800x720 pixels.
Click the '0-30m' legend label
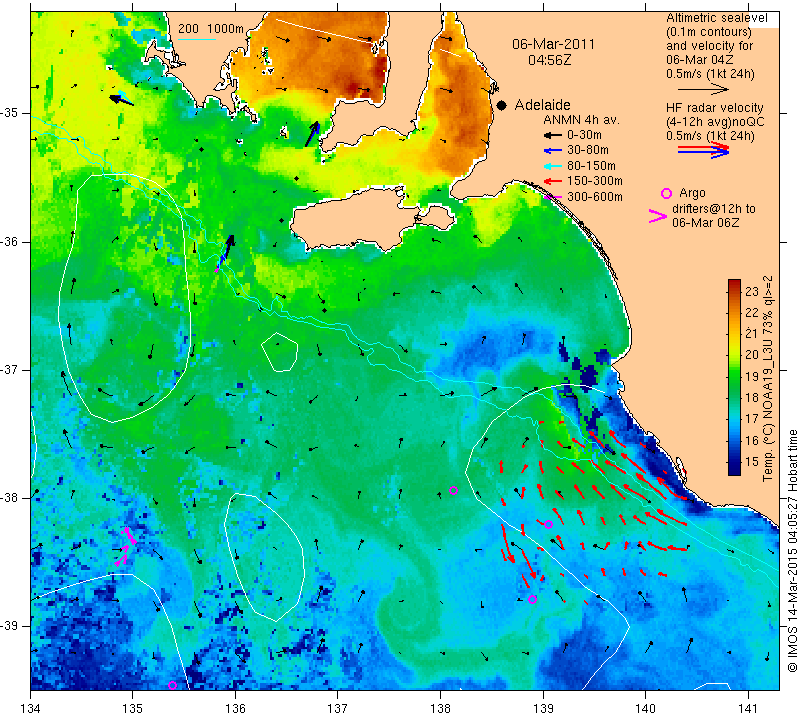(584, 135)
